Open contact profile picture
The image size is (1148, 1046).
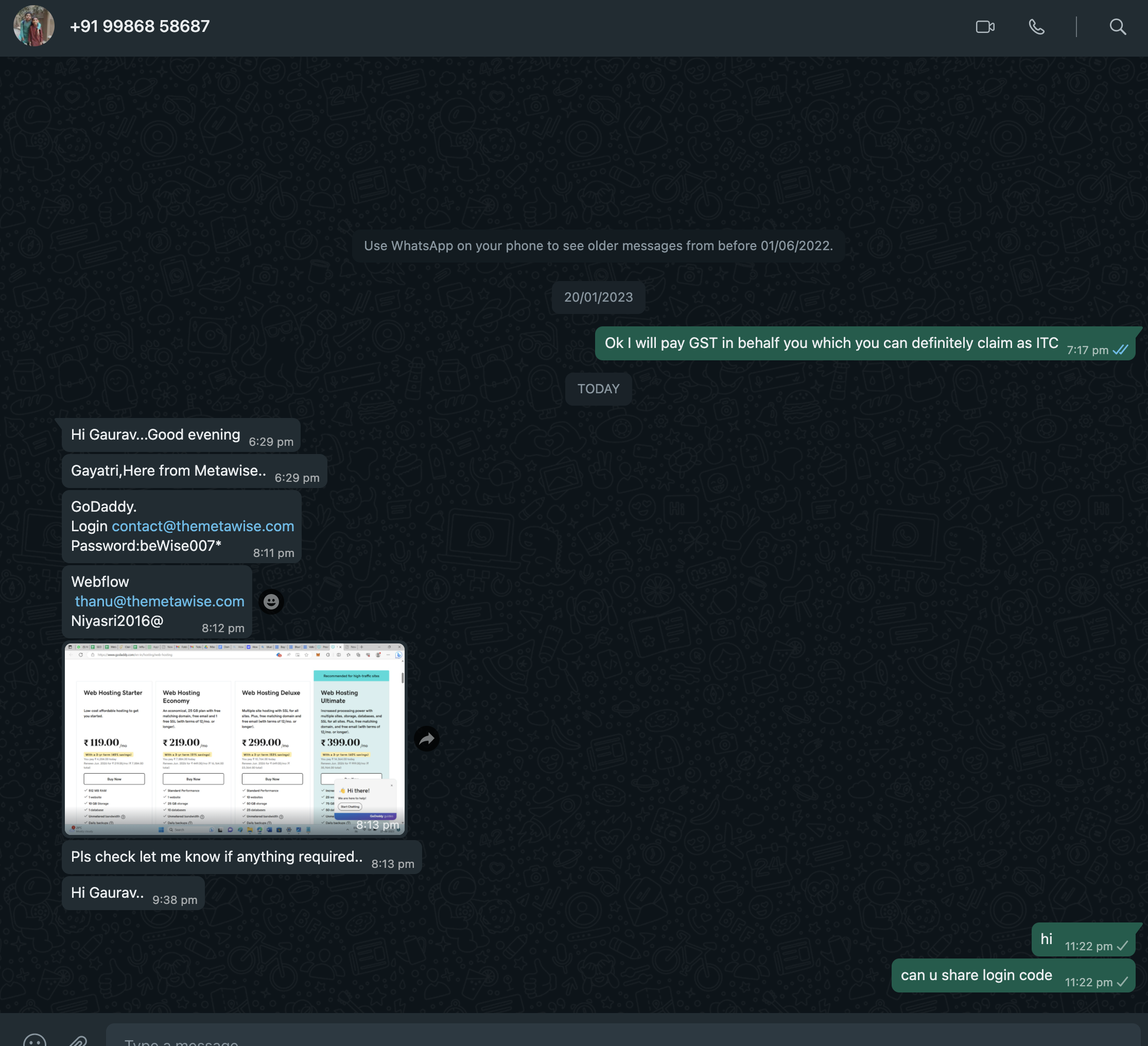(34, 26)
